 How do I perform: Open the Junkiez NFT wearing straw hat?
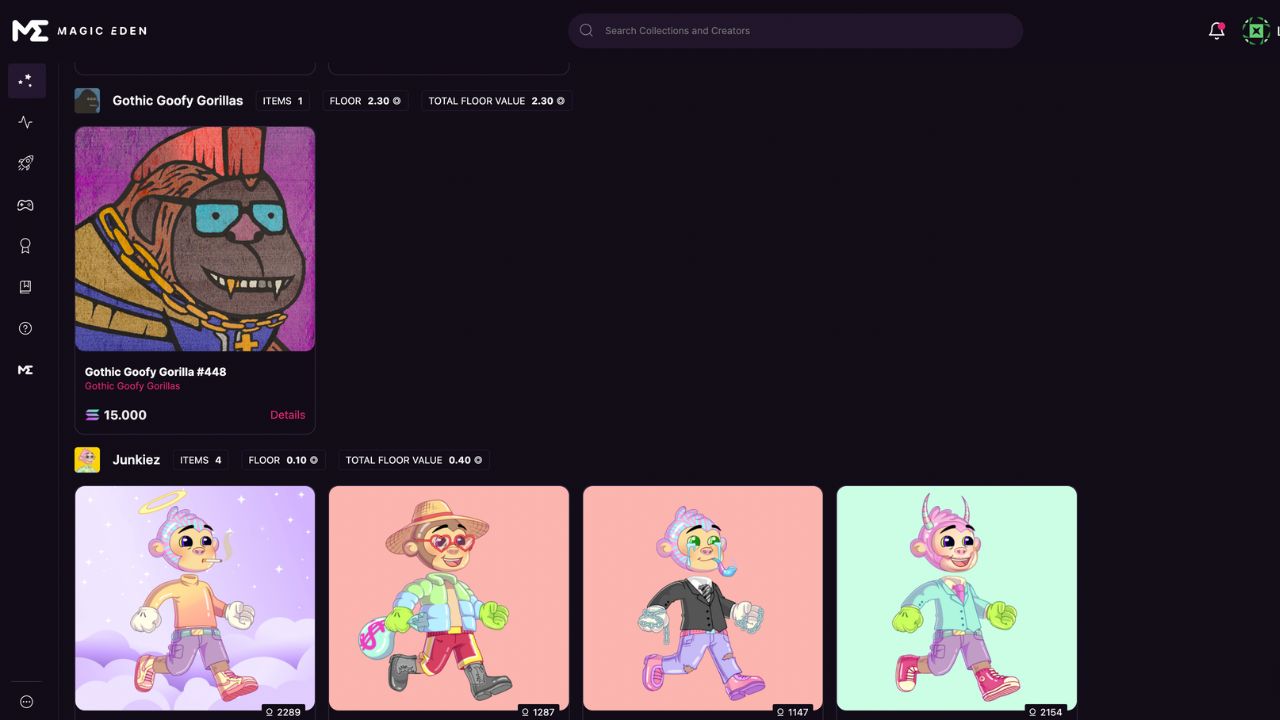(x=449, y=598)
